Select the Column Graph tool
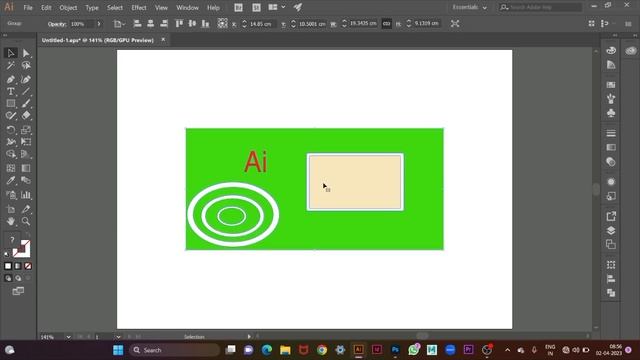The height and width of the screenshot is (360, 640). pos(26,195)
